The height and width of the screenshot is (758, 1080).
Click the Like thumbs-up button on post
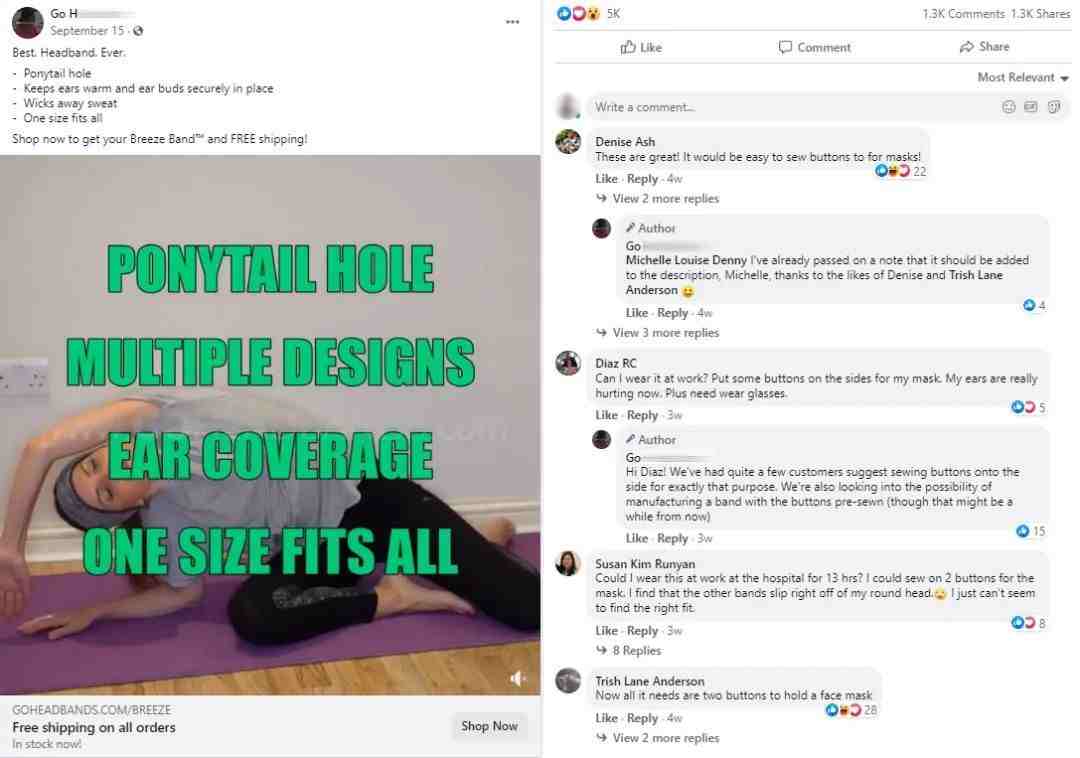(641, 48)
